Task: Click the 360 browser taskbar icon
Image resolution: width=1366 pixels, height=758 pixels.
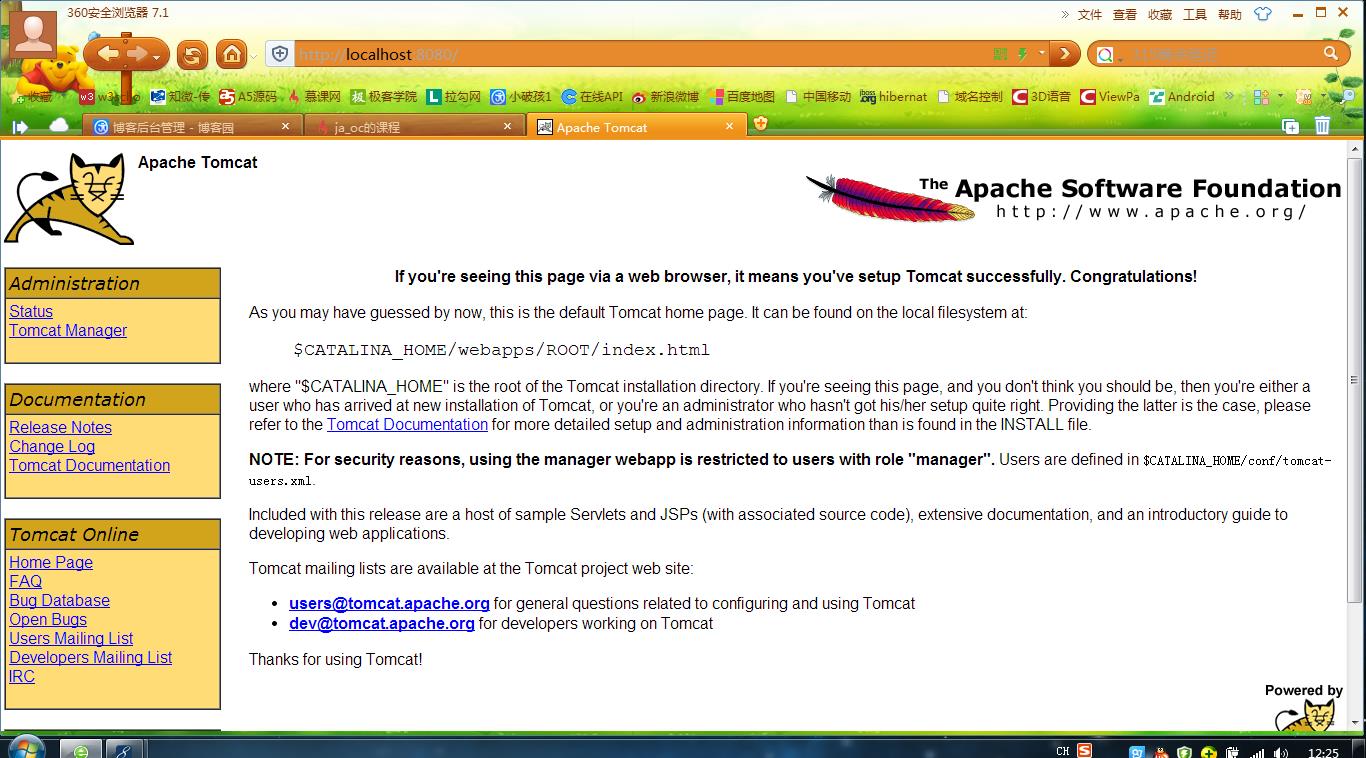Action: click(x=81, y=750)
